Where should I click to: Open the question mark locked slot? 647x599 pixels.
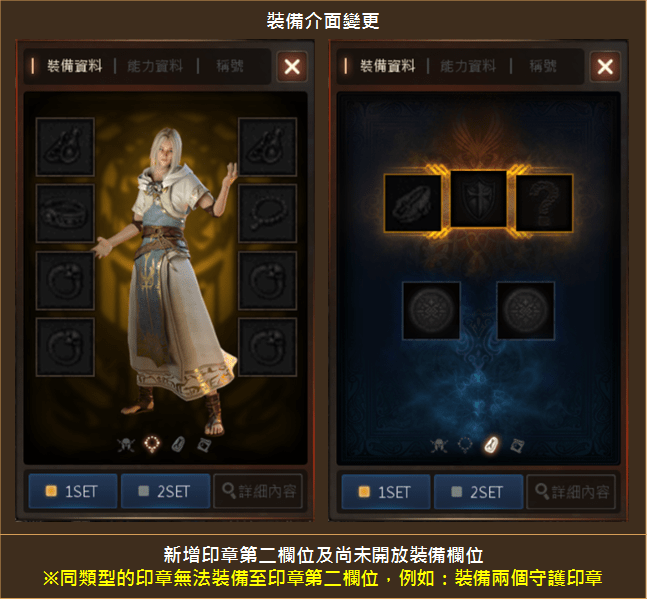(544, 203)
